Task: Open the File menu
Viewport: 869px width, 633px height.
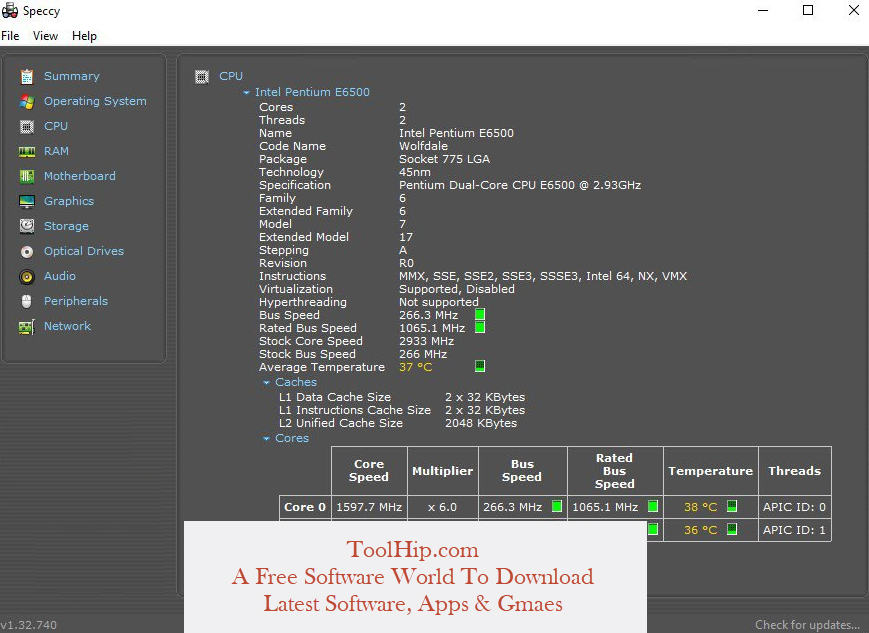Action: click(10, 36)
